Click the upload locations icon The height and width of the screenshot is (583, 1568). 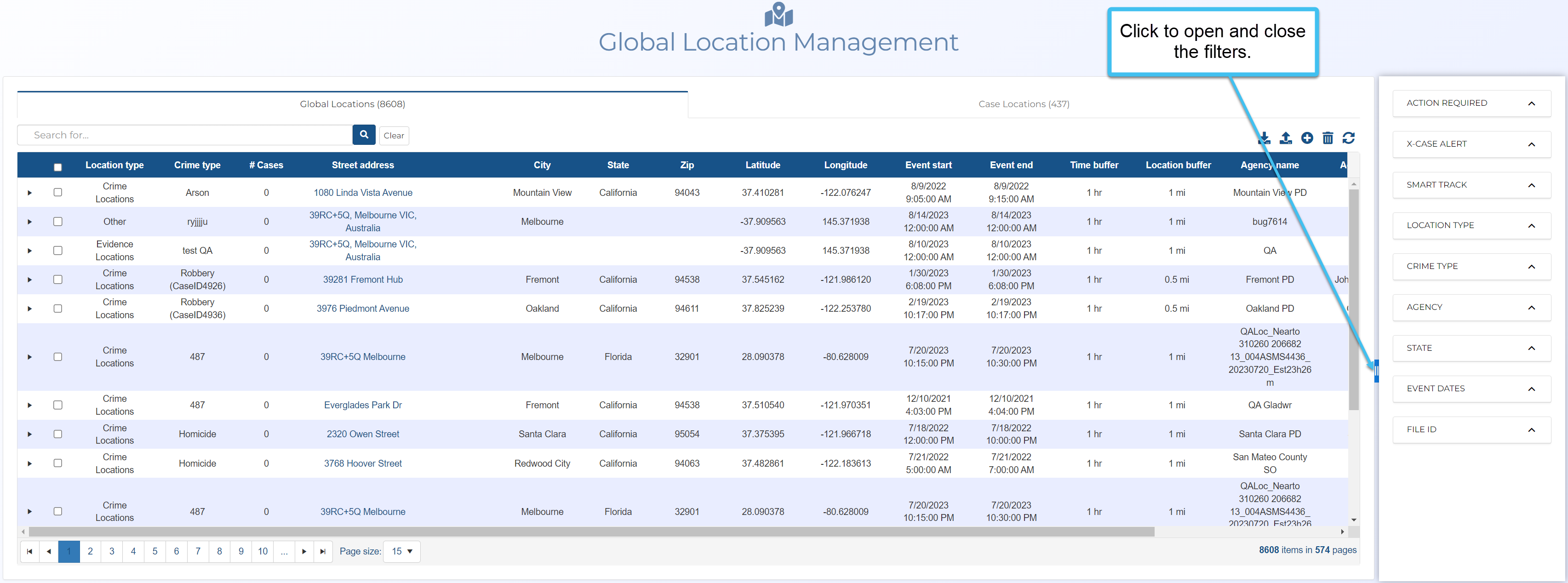1286,138
